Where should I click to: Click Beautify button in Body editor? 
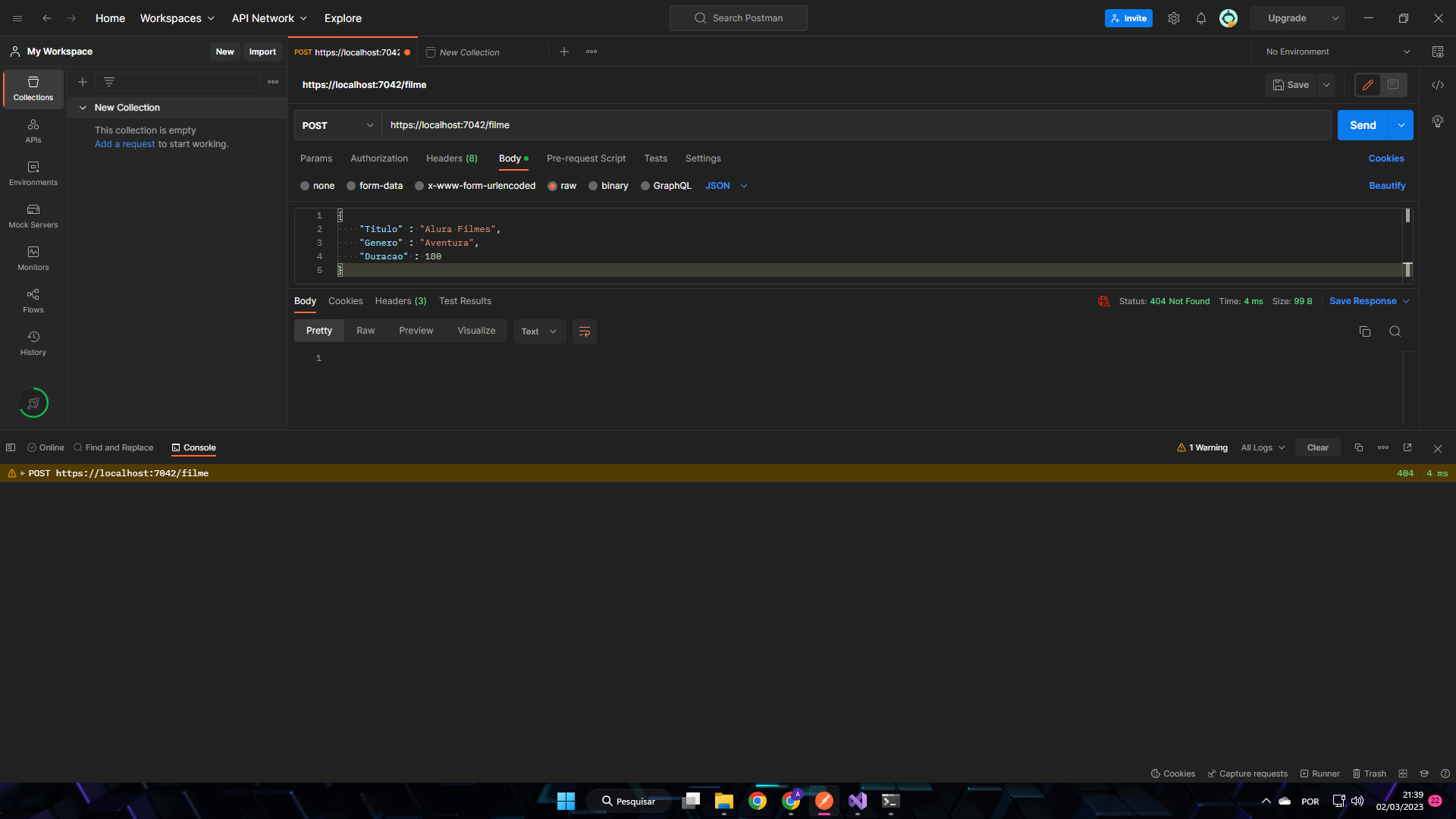(x=1387, y=185)
